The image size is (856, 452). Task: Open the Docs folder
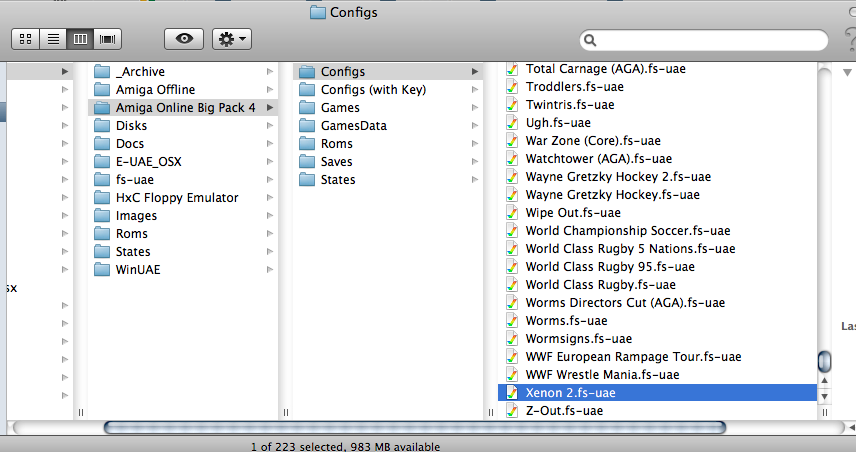tap(183, 144)
